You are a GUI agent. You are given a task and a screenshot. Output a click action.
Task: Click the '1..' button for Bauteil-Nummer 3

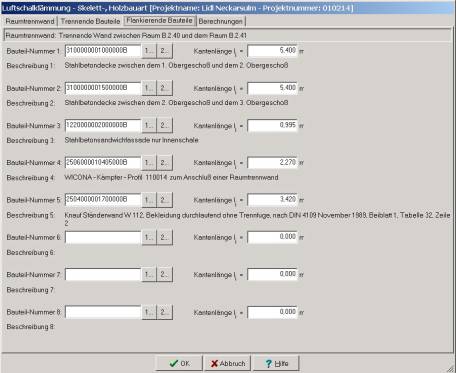tap(149, 126)
